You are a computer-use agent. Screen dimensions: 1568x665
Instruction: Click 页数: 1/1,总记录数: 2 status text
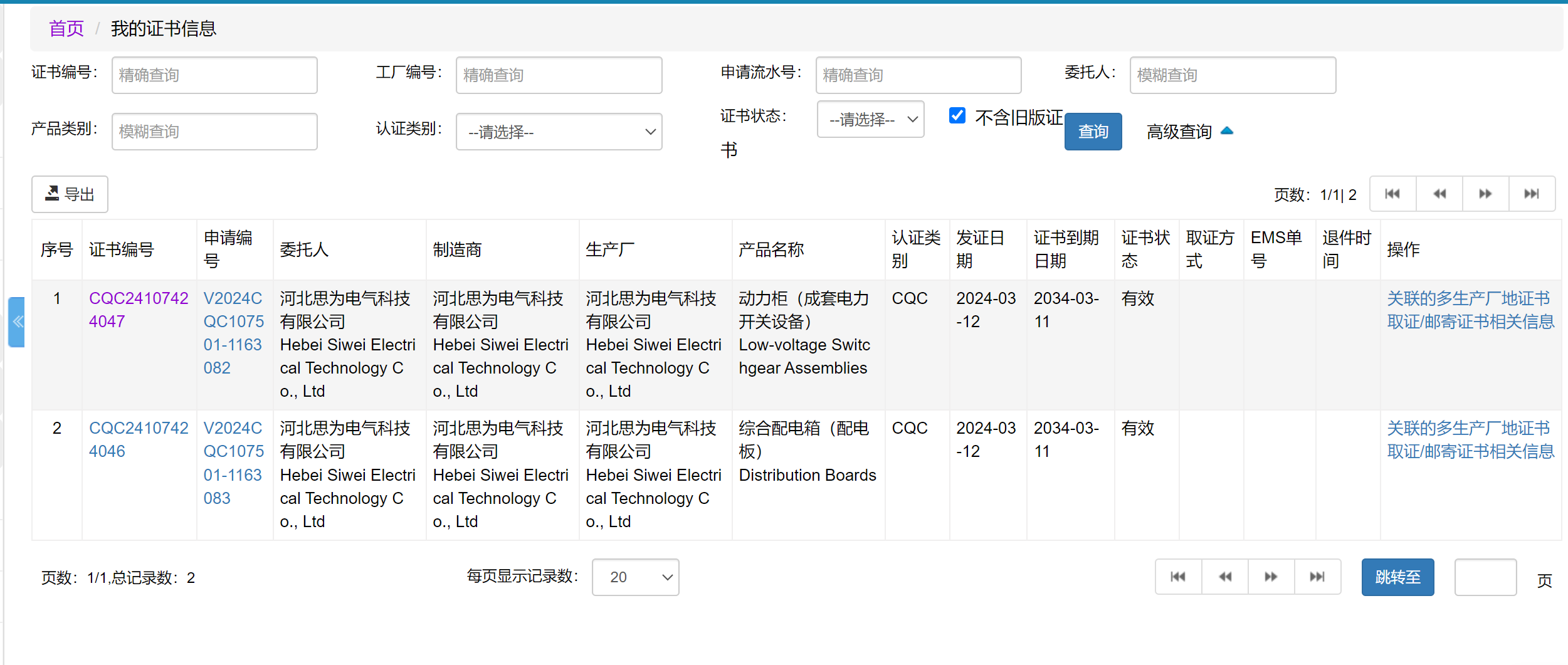118,577
